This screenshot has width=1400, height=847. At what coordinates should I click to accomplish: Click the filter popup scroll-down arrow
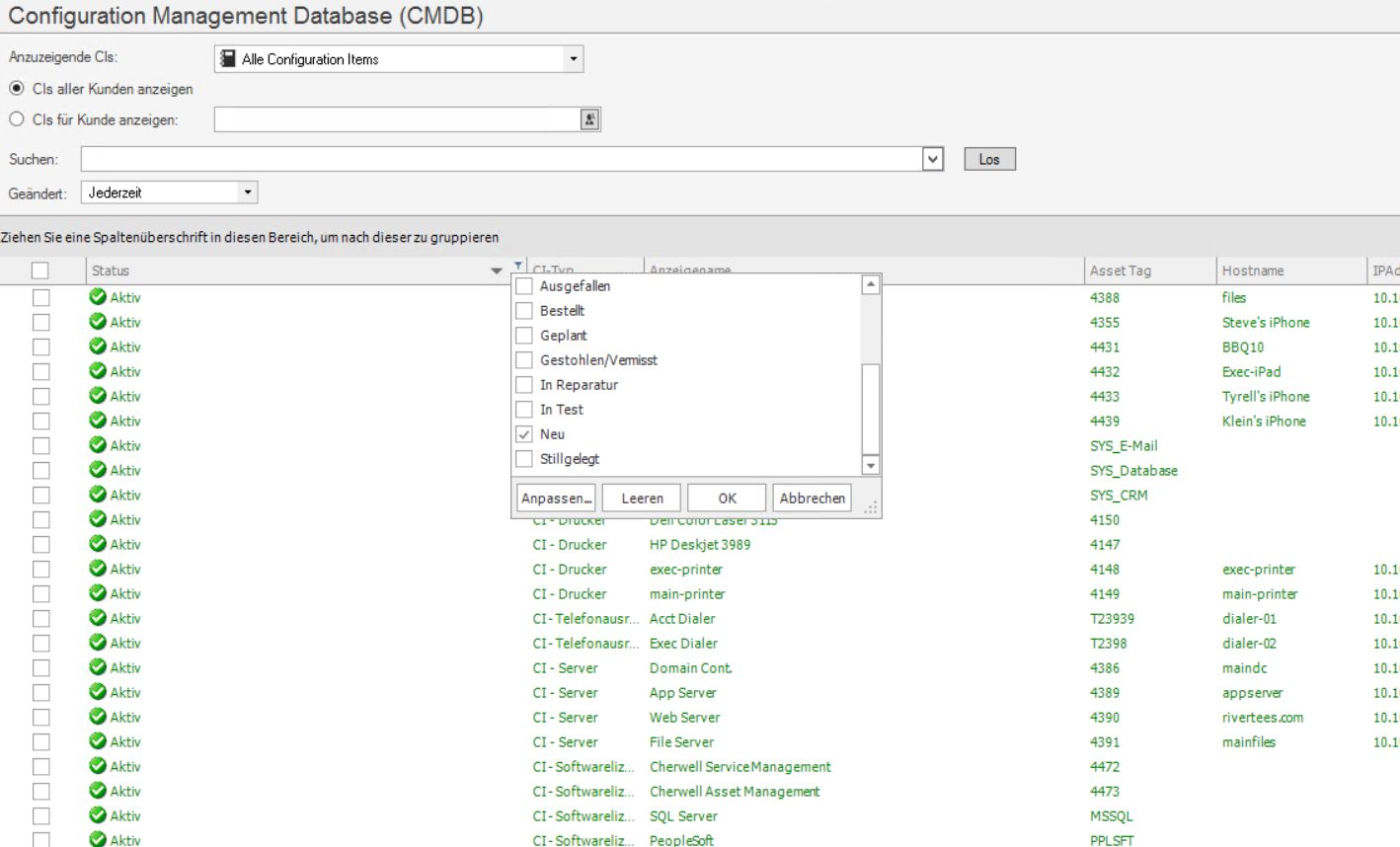pyautogui.click(x=870, y=465)
